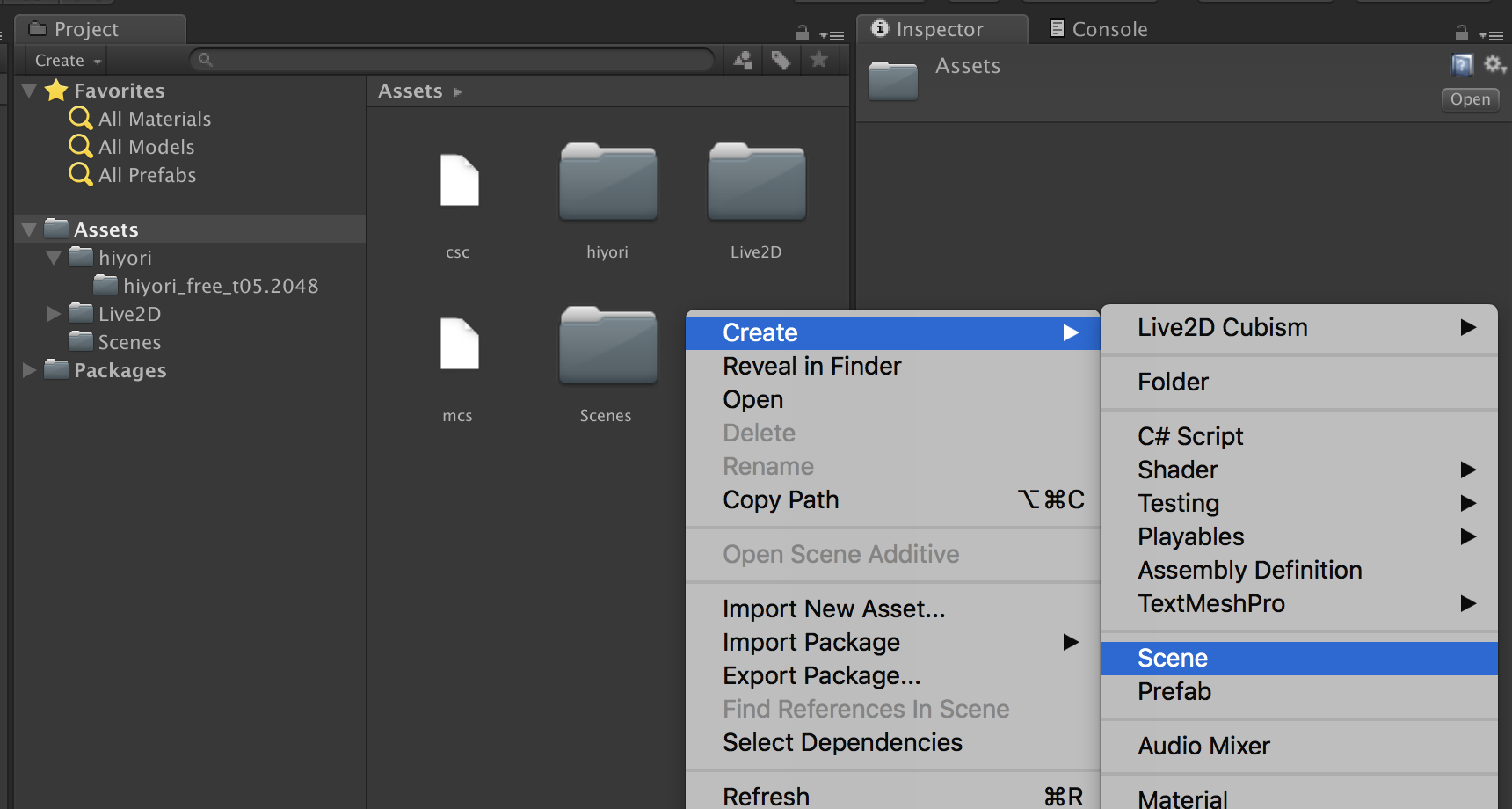Open the Inspector help reference icon
Image resolution: width=1512 pixels, height=809 pixels.
pyautogui.click(x=1461, y=65)
